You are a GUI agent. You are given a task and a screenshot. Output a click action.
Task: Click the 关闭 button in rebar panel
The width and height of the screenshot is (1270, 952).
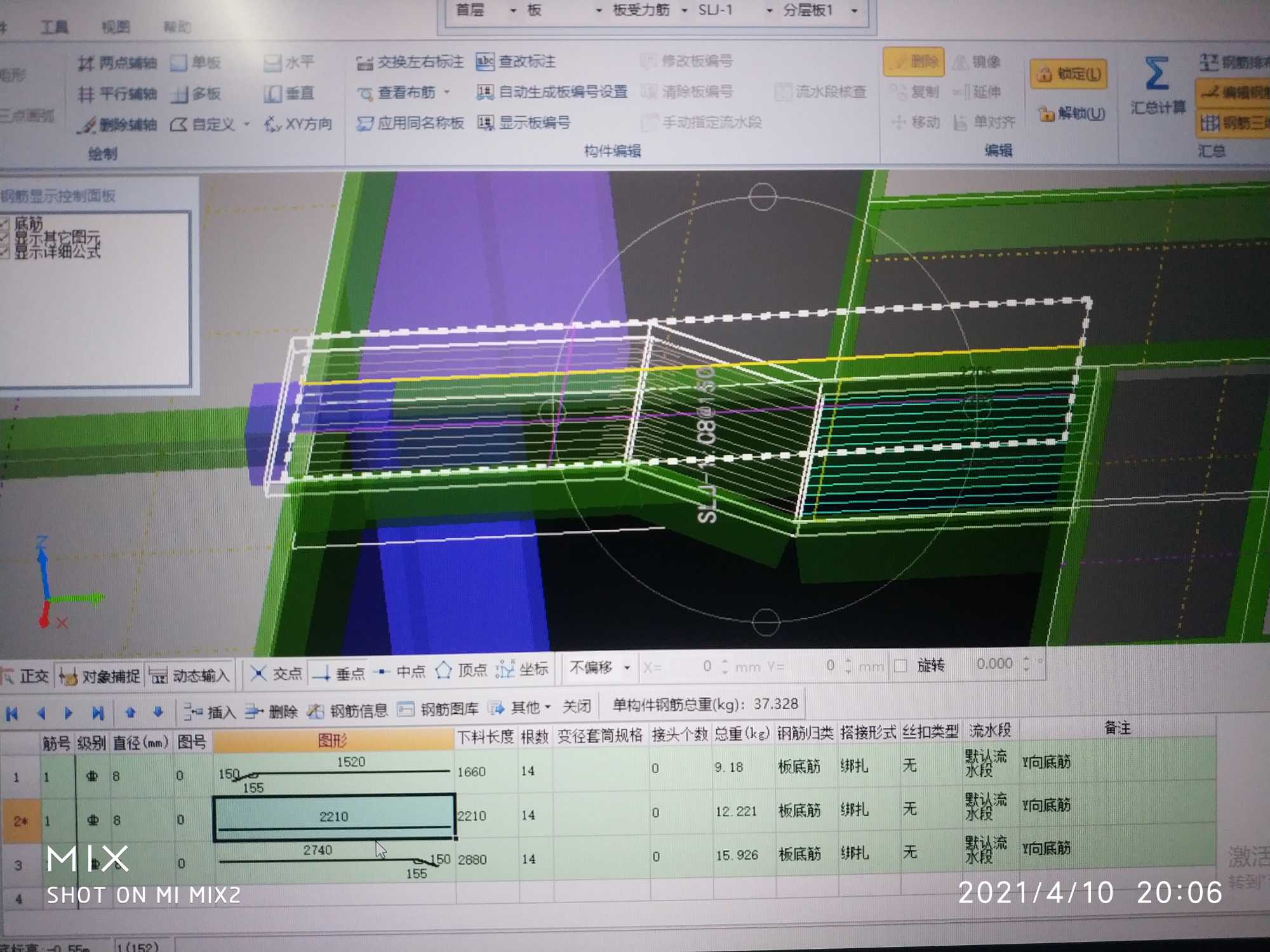point(576,706)
